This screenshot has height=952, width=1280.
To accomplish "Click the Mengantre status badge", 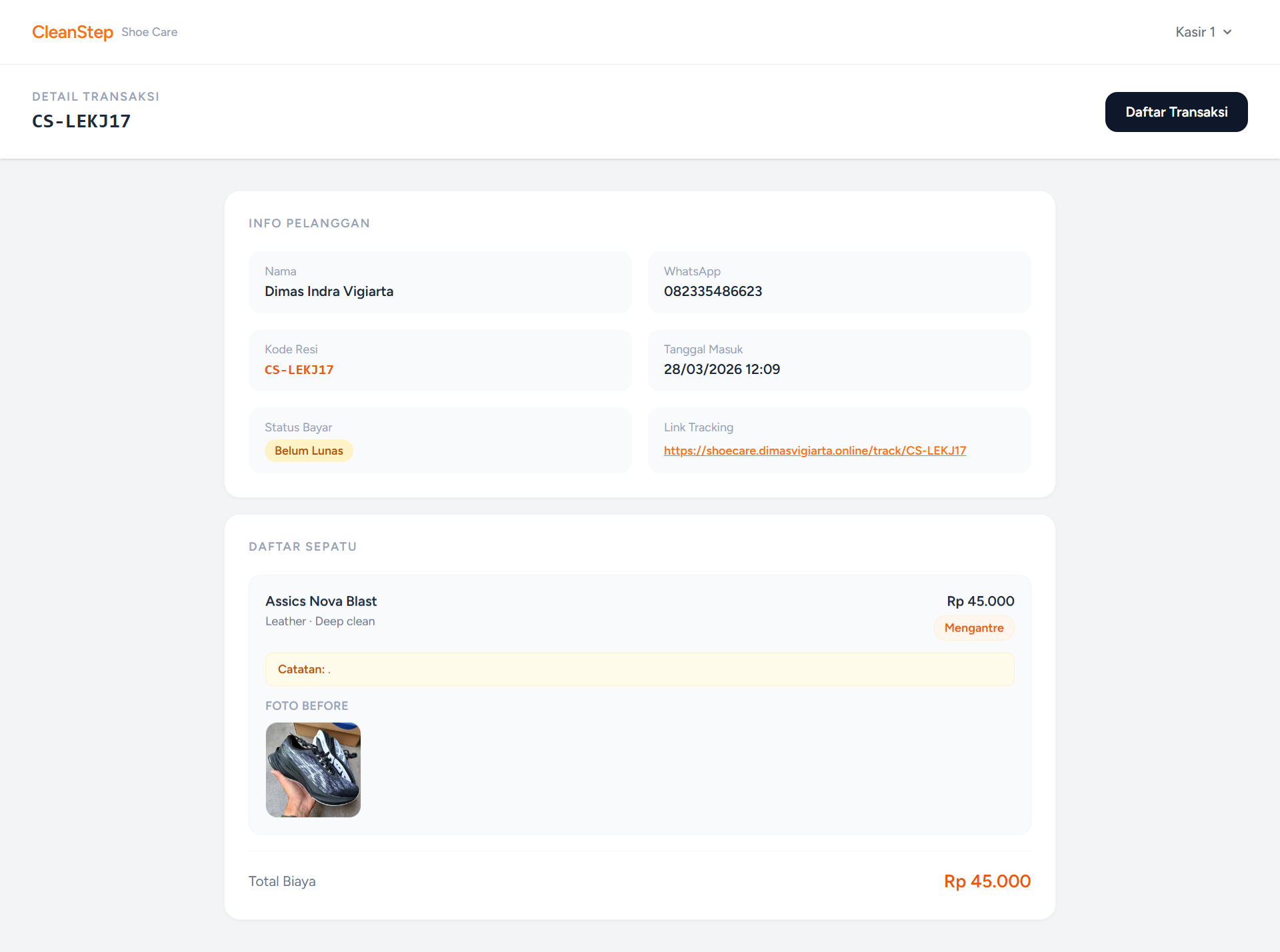I will pos(973,628).
